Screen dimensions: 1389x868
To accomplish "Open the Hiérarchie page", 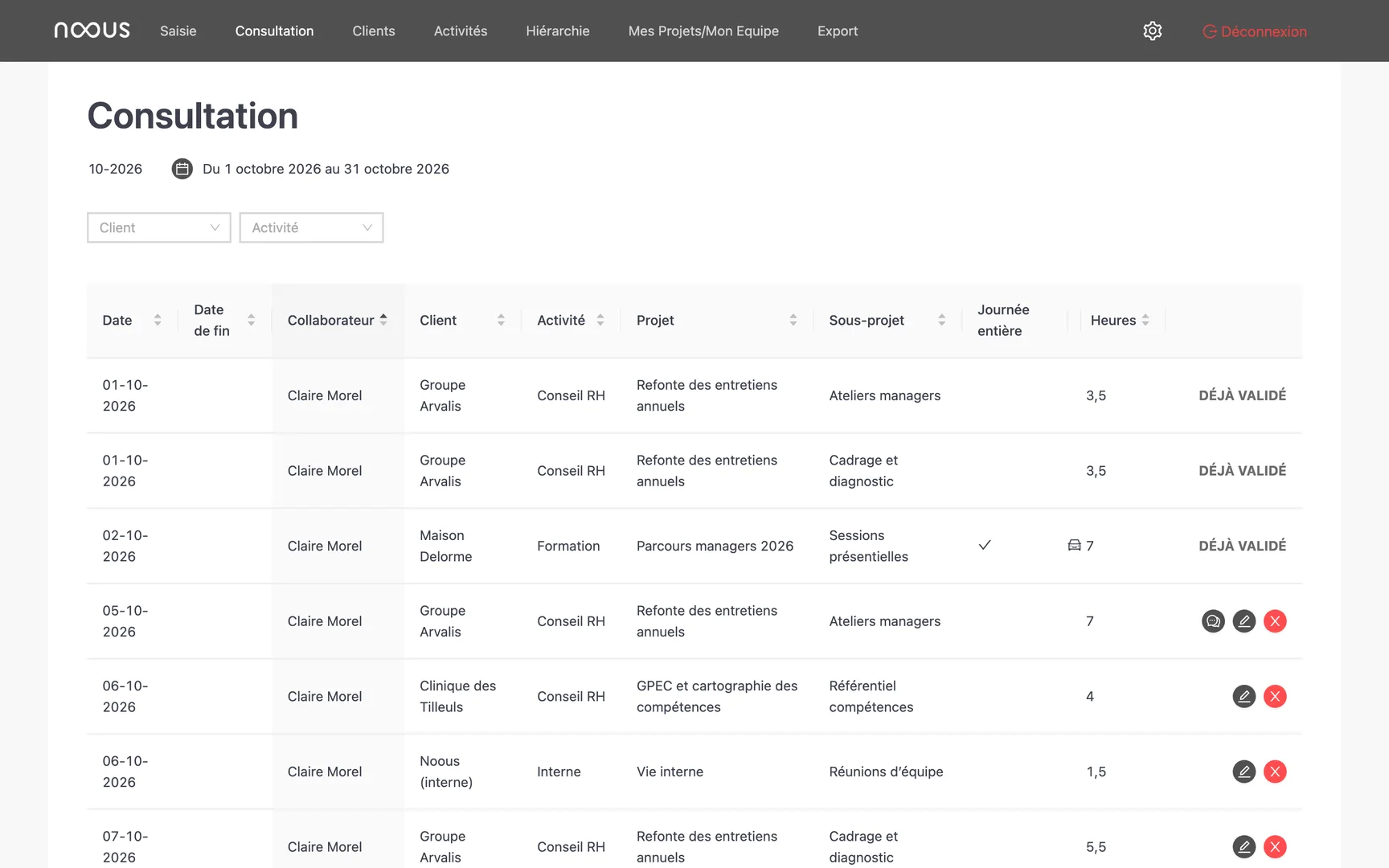I will coord(558,31).
